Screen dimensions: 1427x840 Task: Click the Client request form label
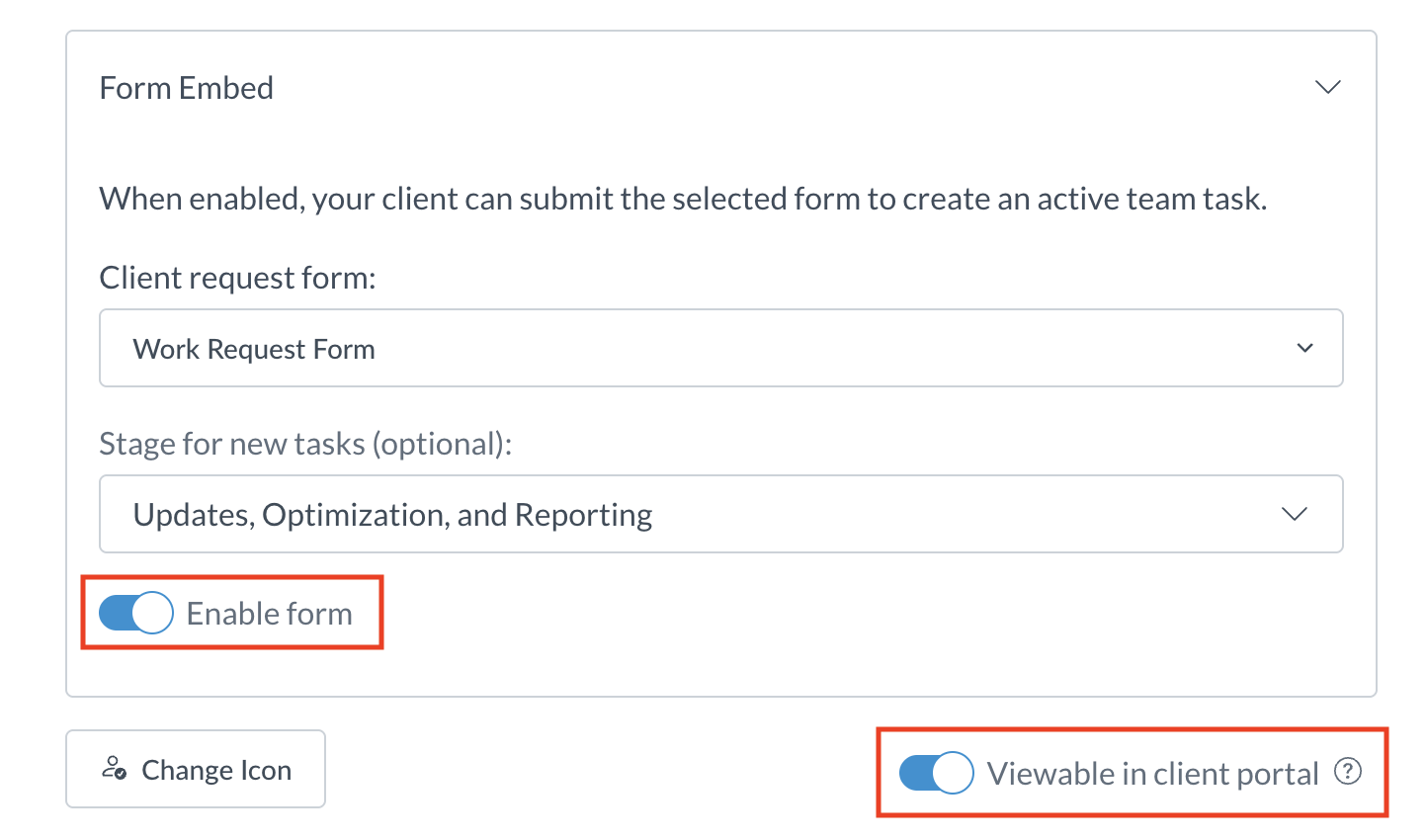[237, 278]
